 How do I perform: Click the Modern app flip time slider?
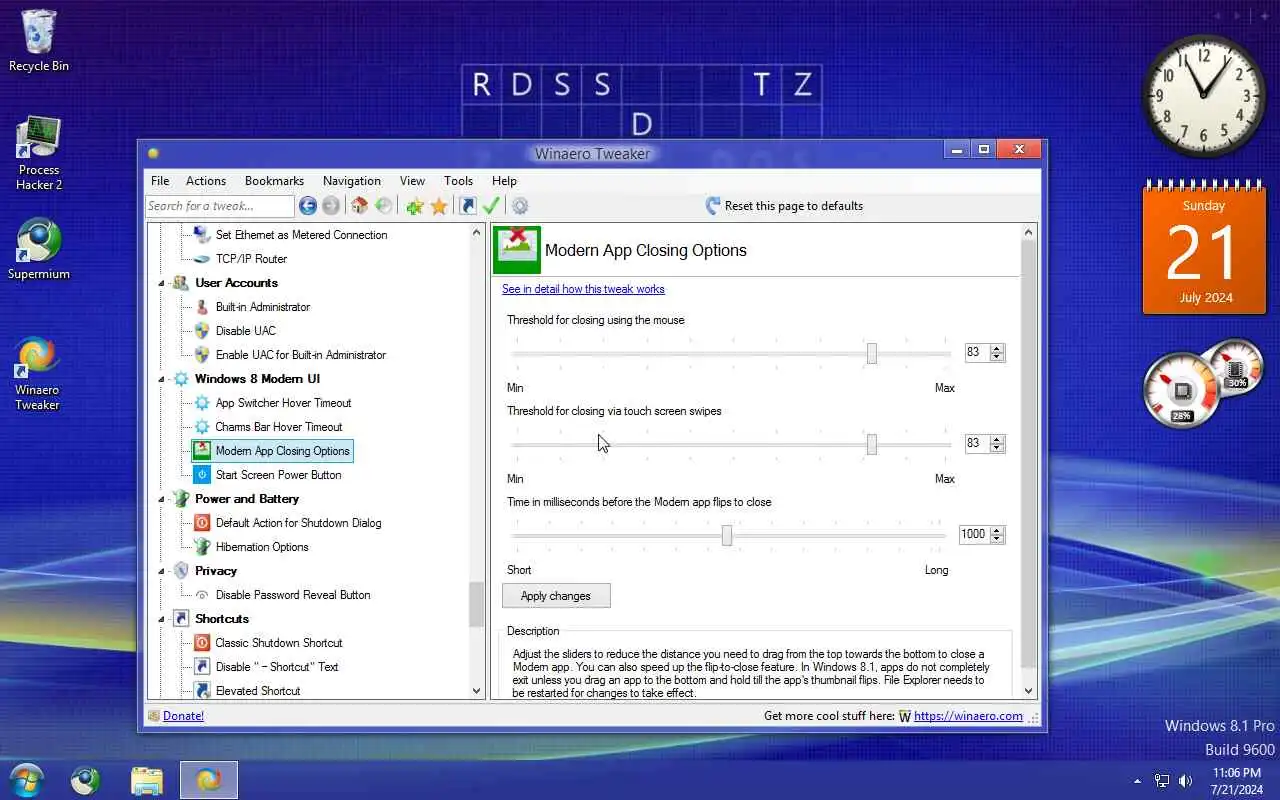coord(728,536)
